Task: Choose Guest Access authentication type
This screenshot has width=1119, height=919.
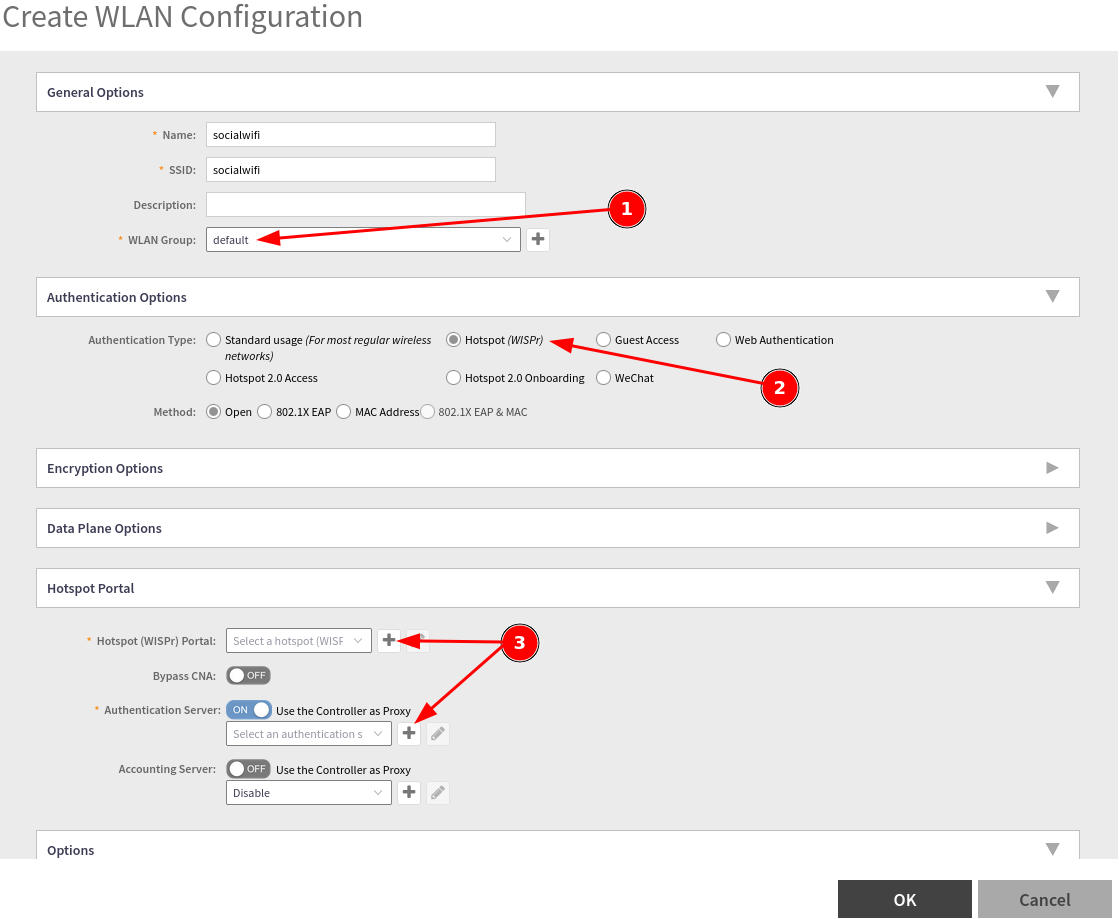Action: coord(603,340)
